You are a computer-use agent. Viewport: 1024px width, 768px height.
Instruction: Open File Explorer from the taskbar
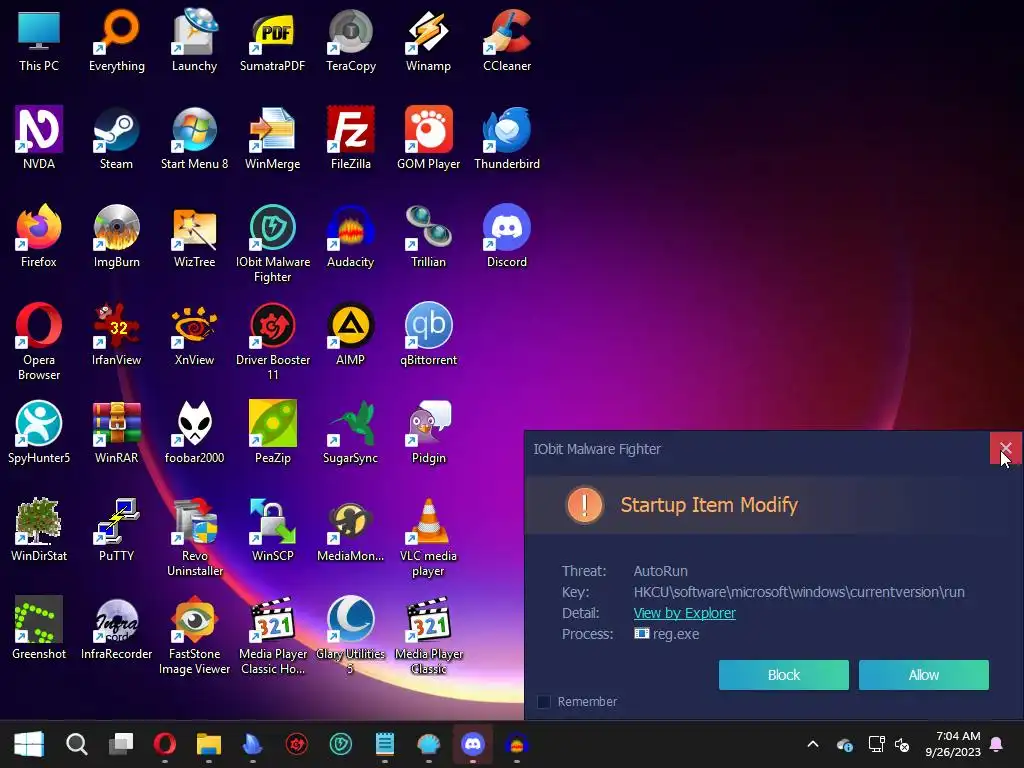click(209, 744)
